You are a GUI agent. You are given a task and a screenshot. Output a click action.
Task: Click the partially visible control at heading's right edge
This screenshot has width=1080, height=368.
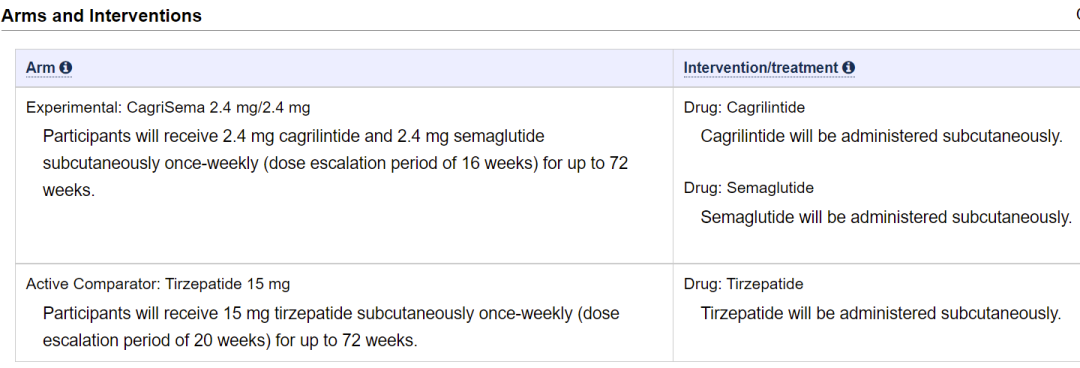point(1077,14)
